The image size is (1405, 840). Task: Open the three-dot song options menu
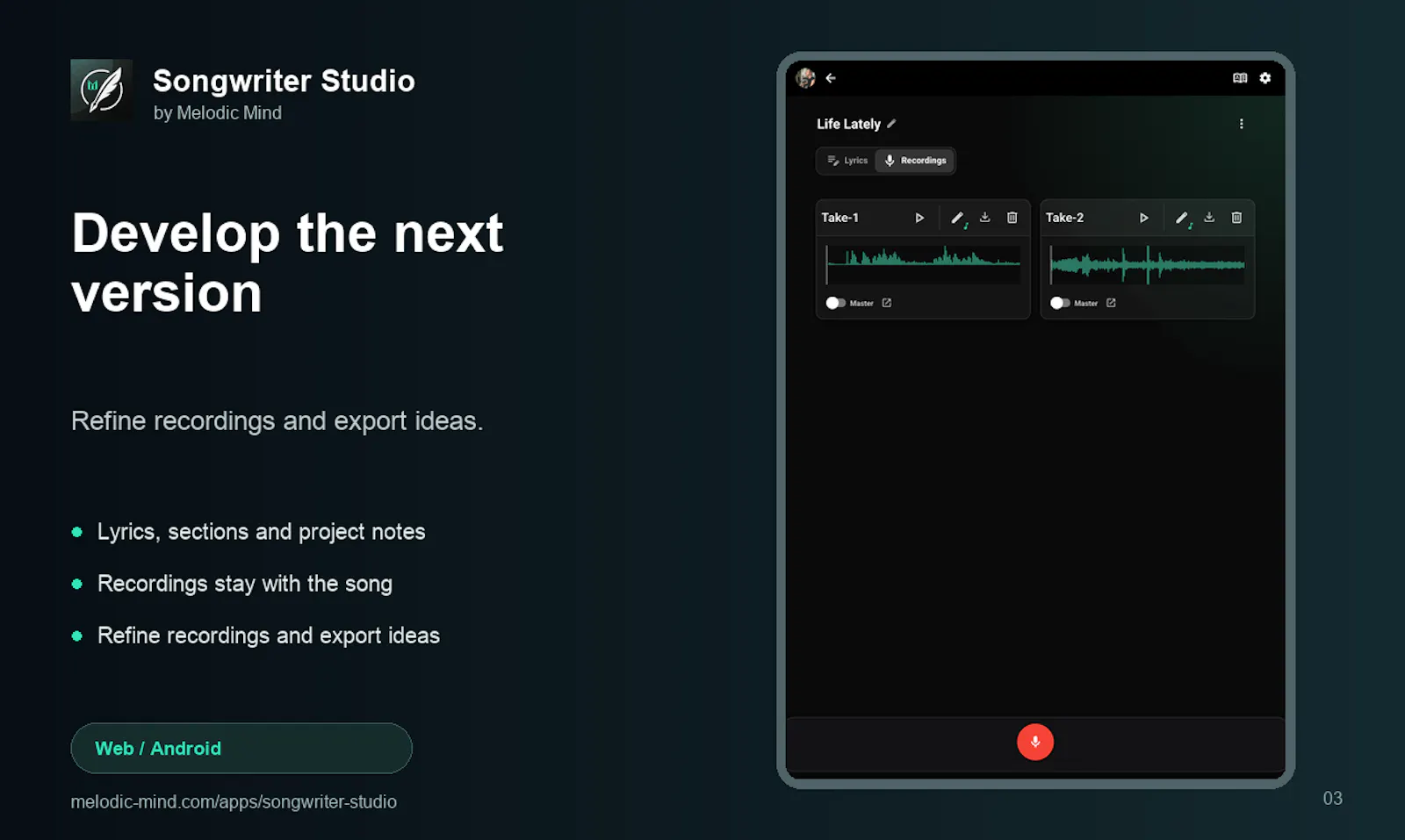1242,124
